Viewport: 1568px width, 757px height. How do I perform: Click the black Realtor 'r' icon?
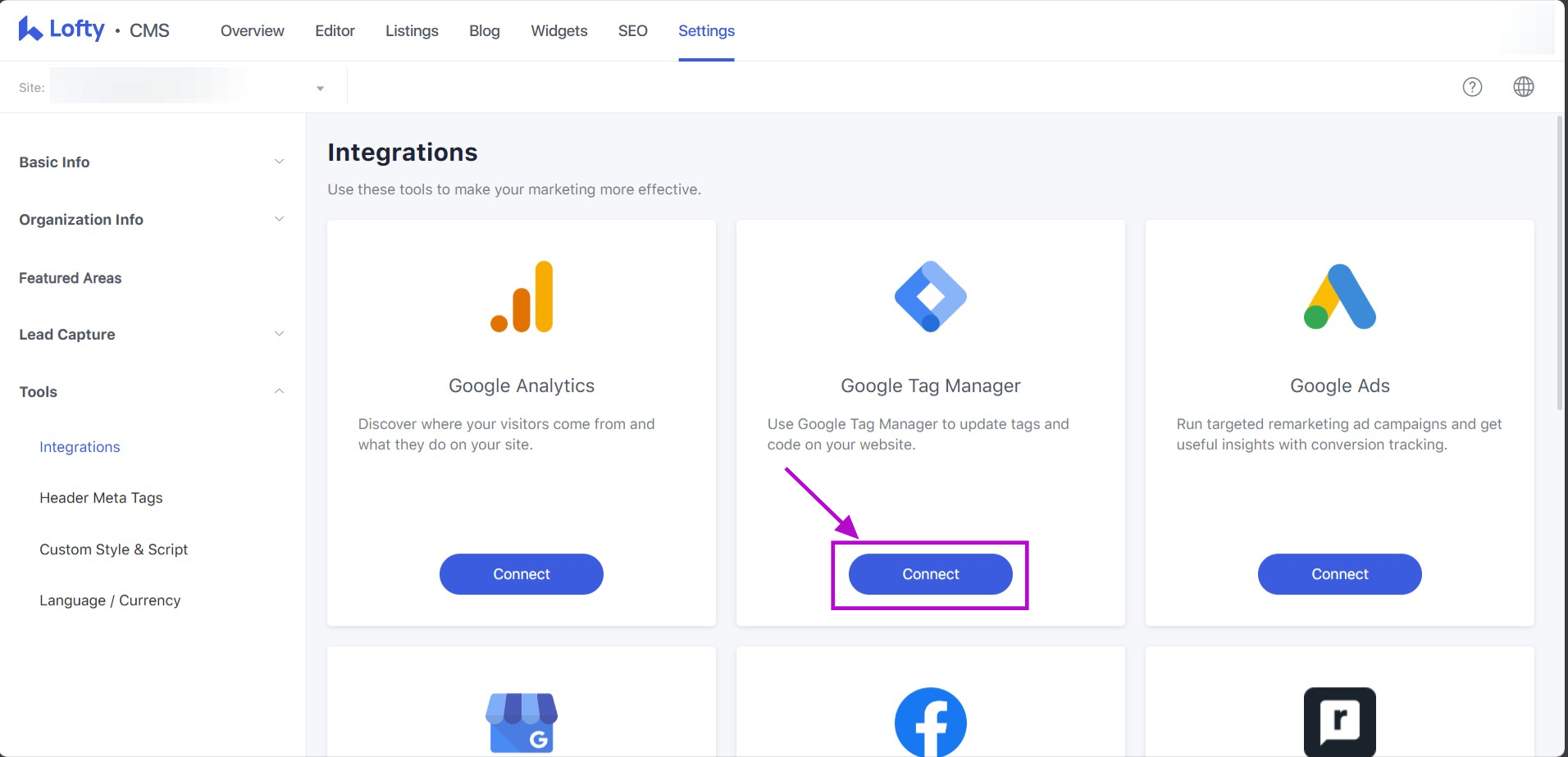(1339, 722)
